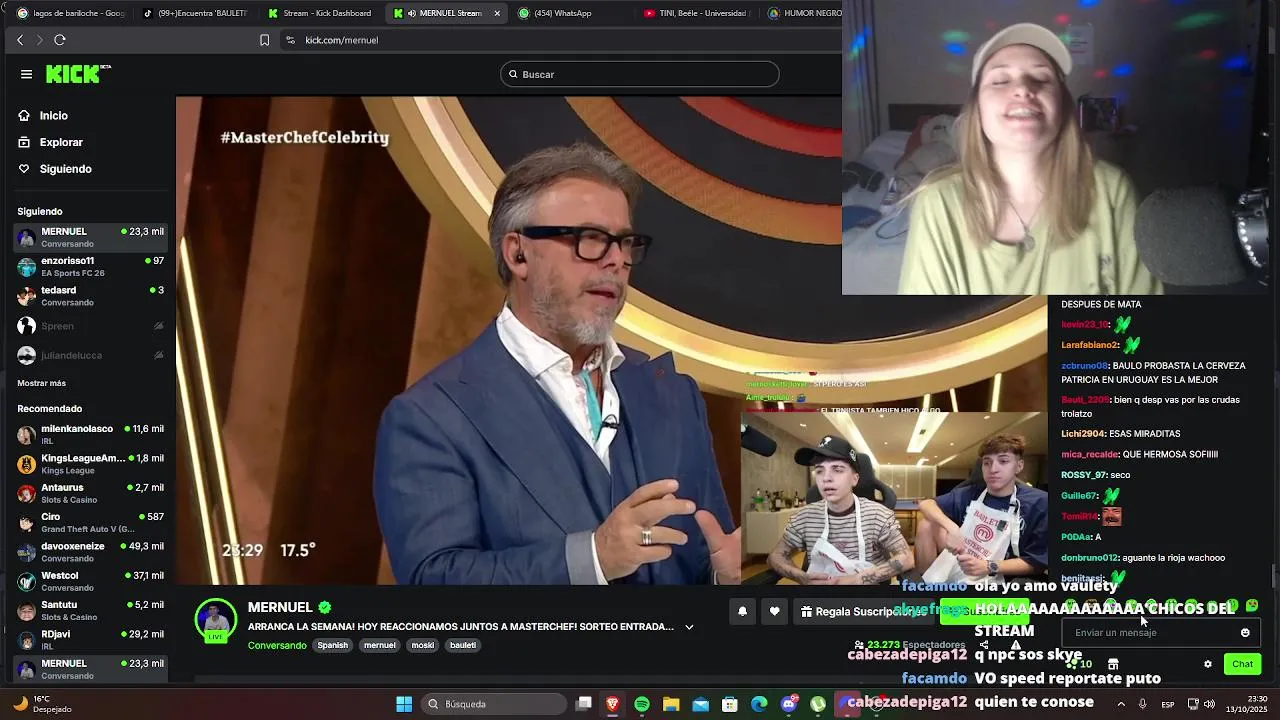Bookmark the page with the bookmark icon
The image size is (1280, 720).
(x=264, y=40)
